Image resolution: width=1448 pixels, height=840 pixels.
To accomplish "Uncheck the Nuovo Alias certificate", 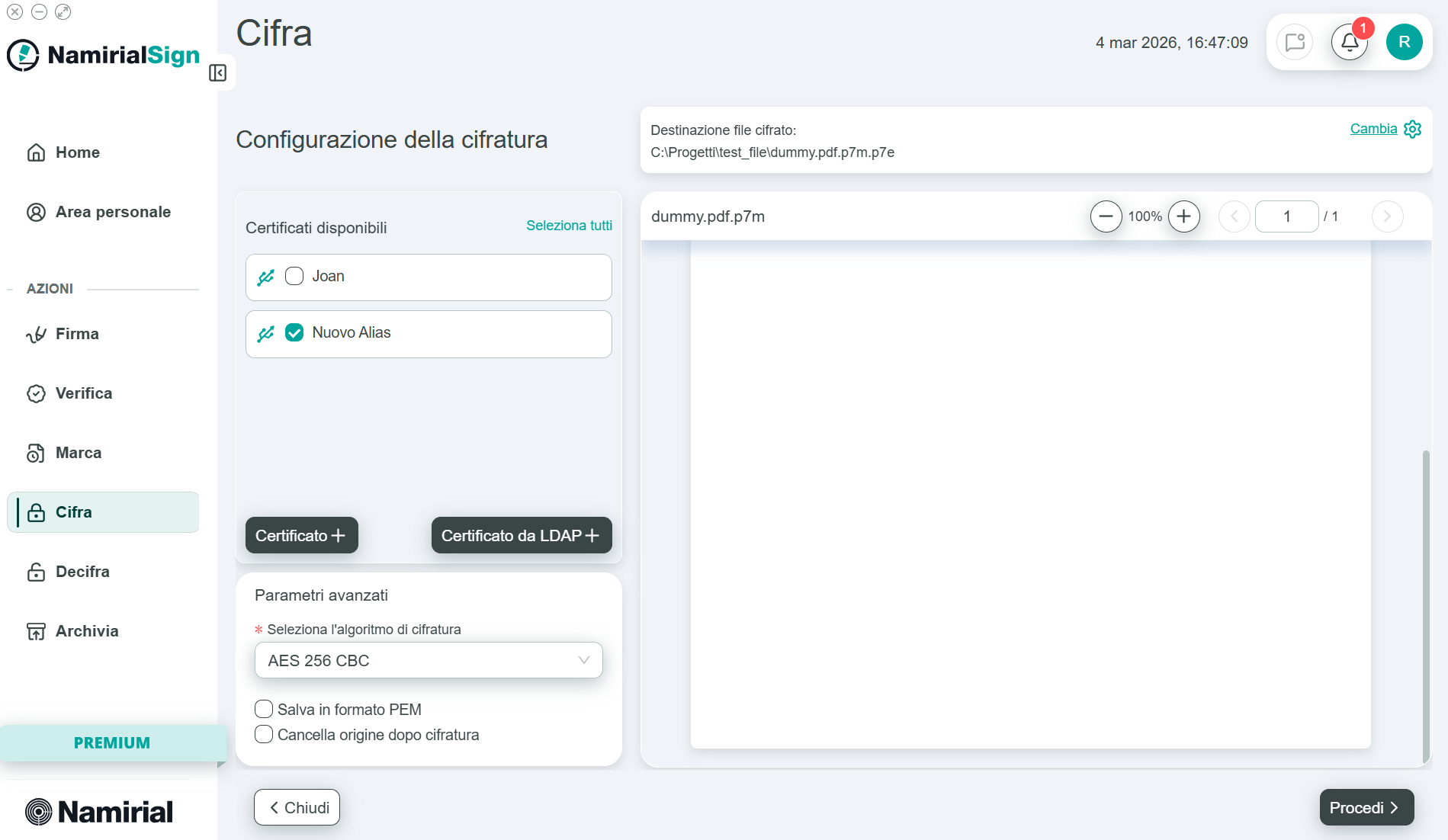I will [x=294, y=332].
